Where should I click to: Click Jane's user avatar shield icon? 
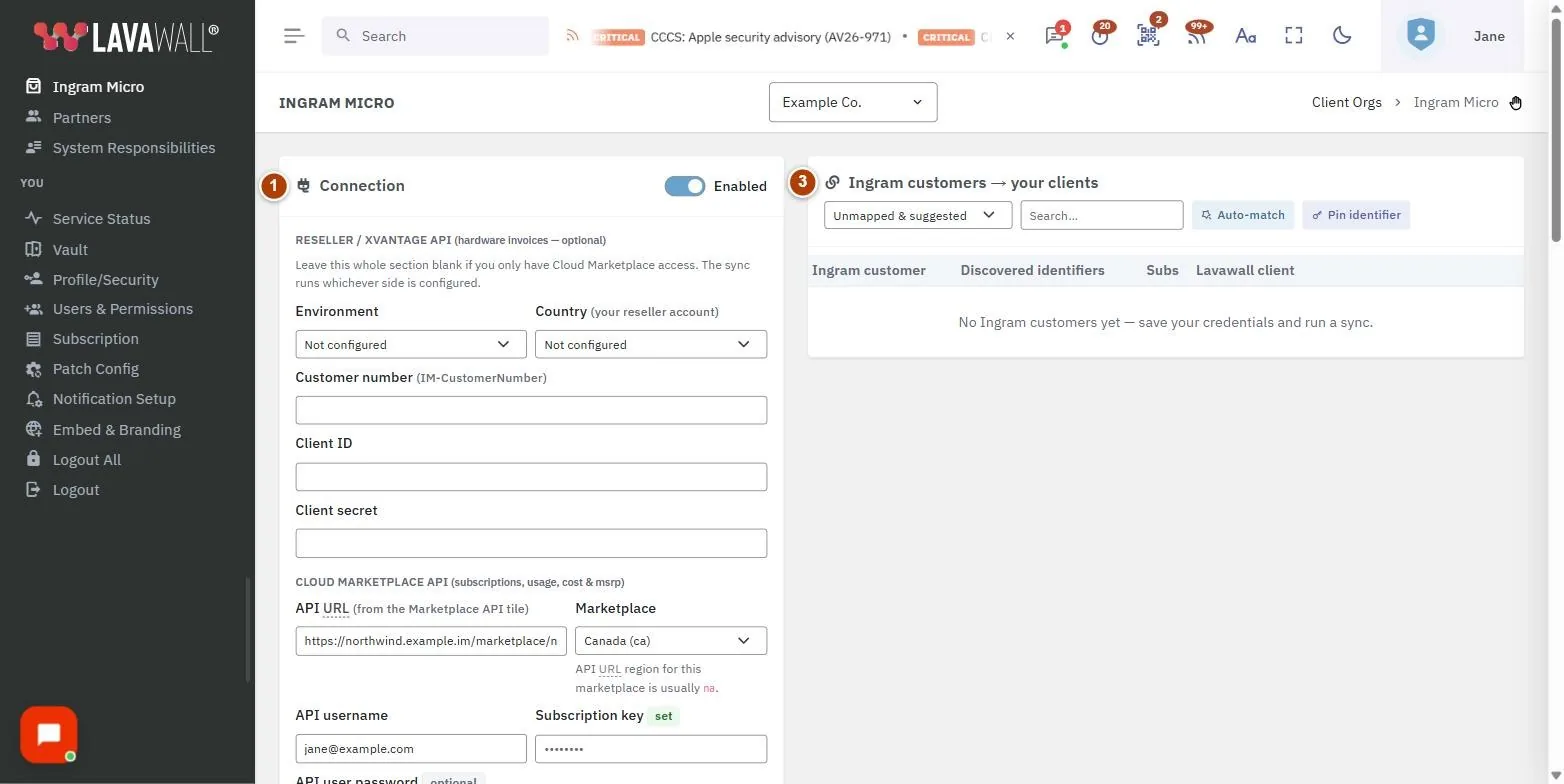[x=1420, y=36]
